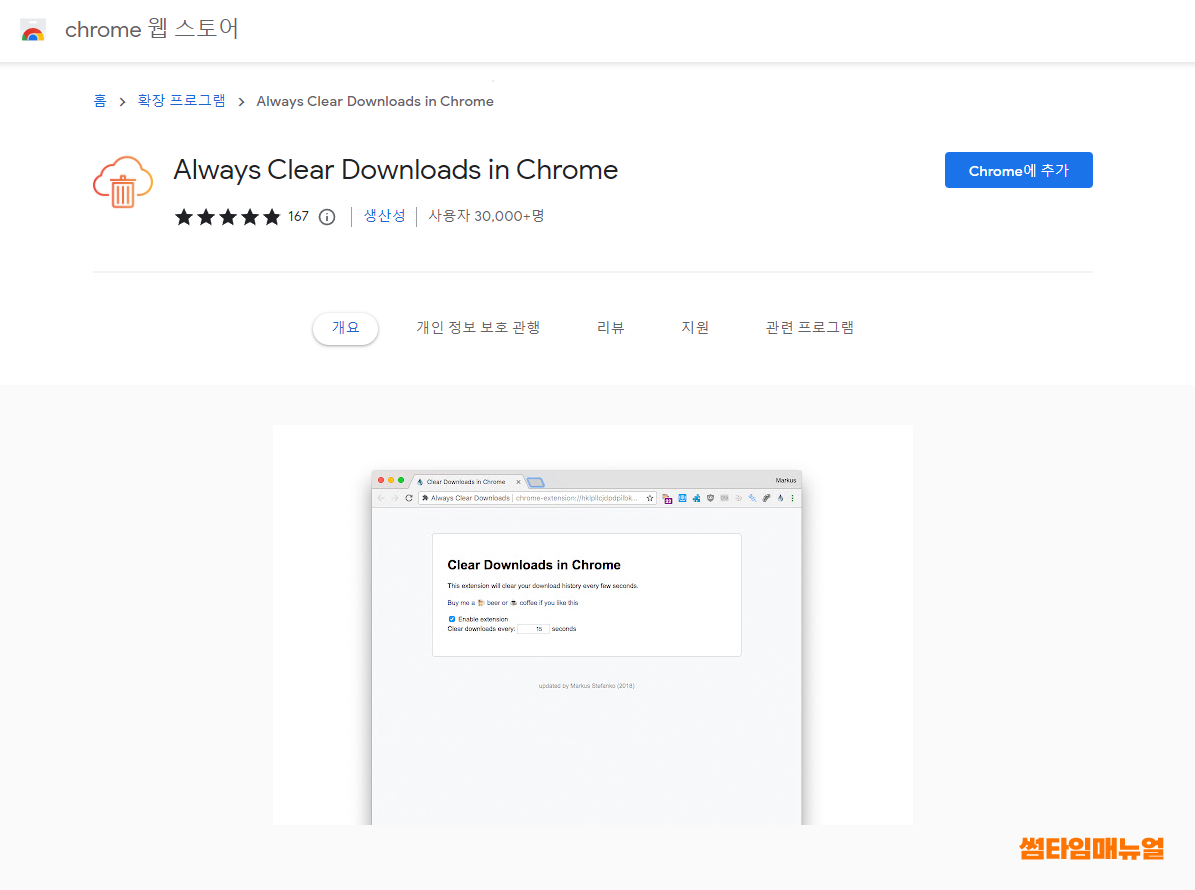
Task: Open 확장 프로그램 breadcrumb link
Action: pos(181,101)
